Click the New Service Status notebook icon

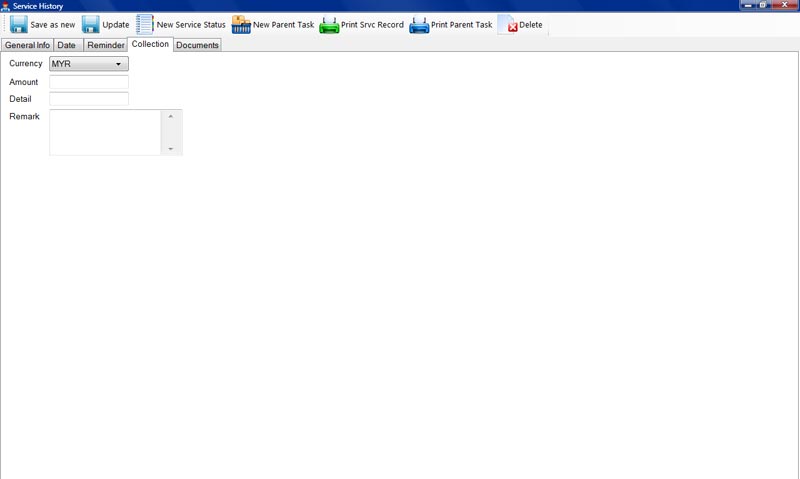point(144,24)
